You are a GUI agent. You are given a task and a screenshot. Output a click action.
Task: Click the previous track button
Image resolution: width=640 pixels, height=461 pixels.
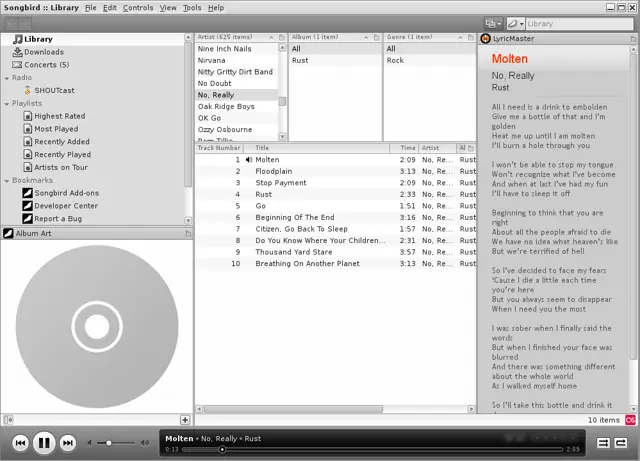click(x=20, y=443)
